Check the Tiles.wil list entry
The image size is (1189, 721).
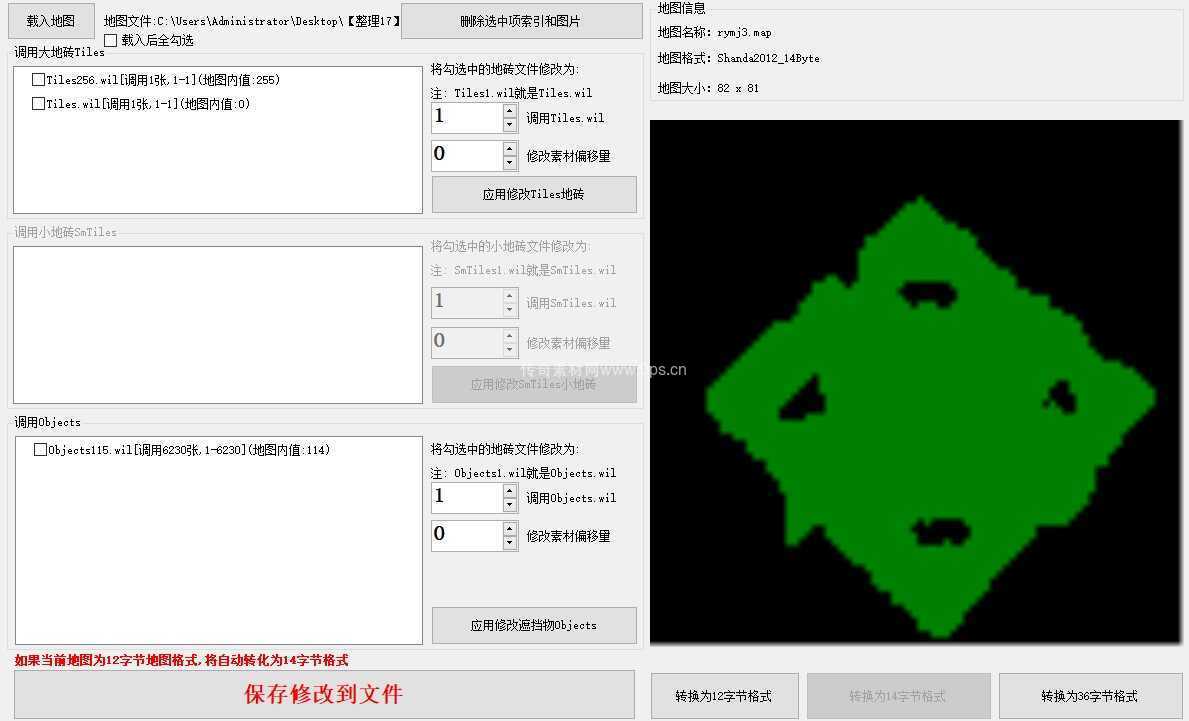tap(37, 103)
